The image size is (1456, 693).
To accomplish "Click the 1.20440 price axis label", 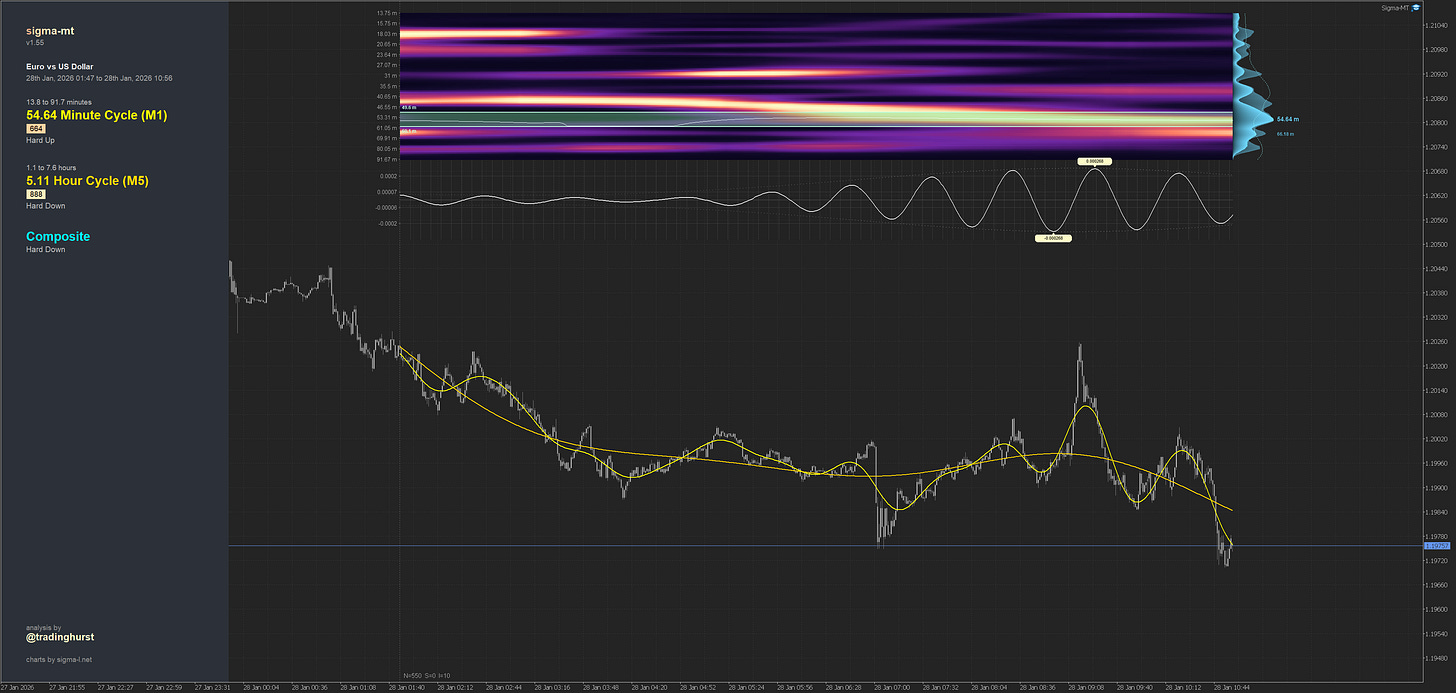I will point(1436,269).
